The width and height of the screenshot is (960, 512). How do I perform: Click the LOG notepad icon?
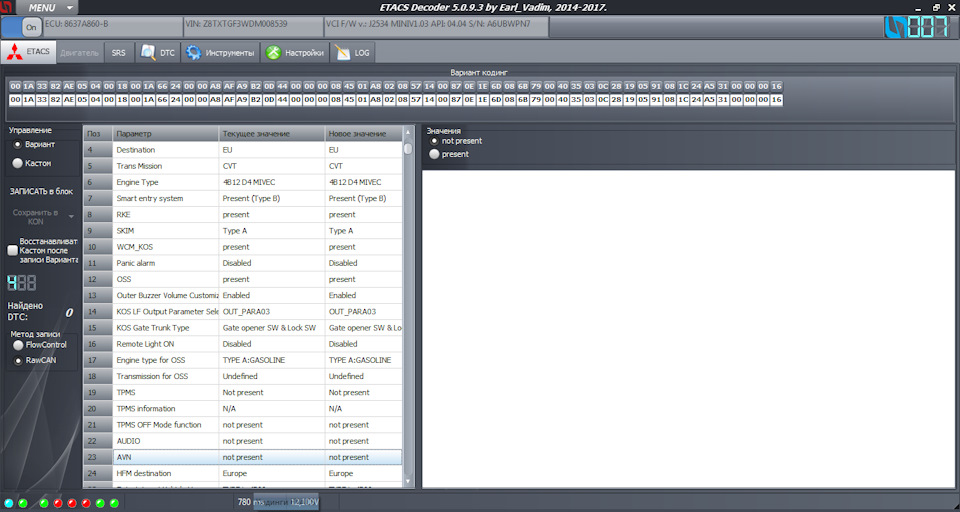click(343, 53)
